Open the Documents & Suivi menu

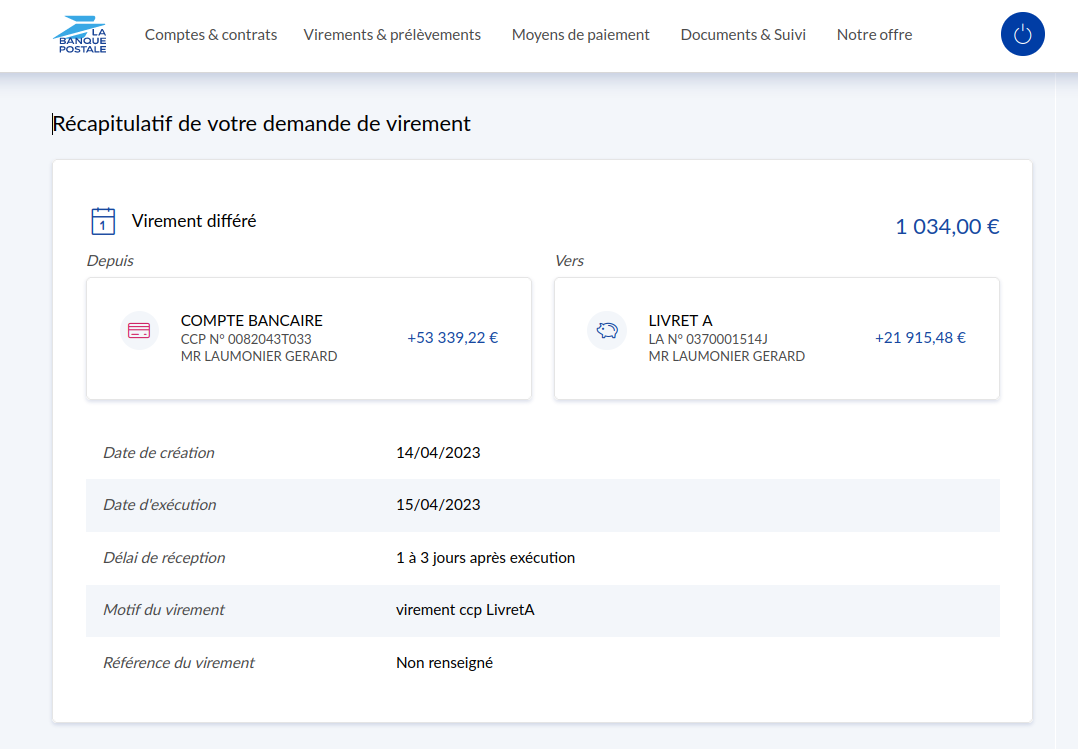(743, 35)
